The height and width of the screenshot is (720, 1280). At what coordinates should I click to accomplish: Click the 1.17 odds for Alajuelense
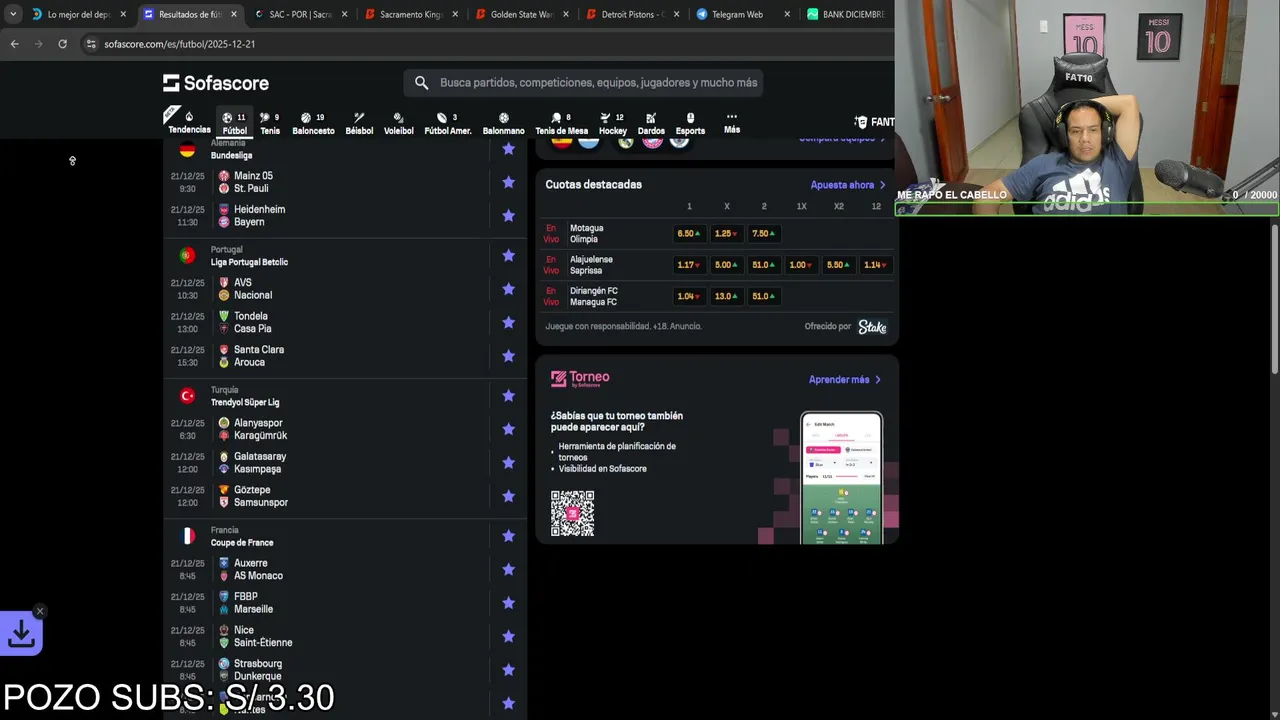[689, 265]
